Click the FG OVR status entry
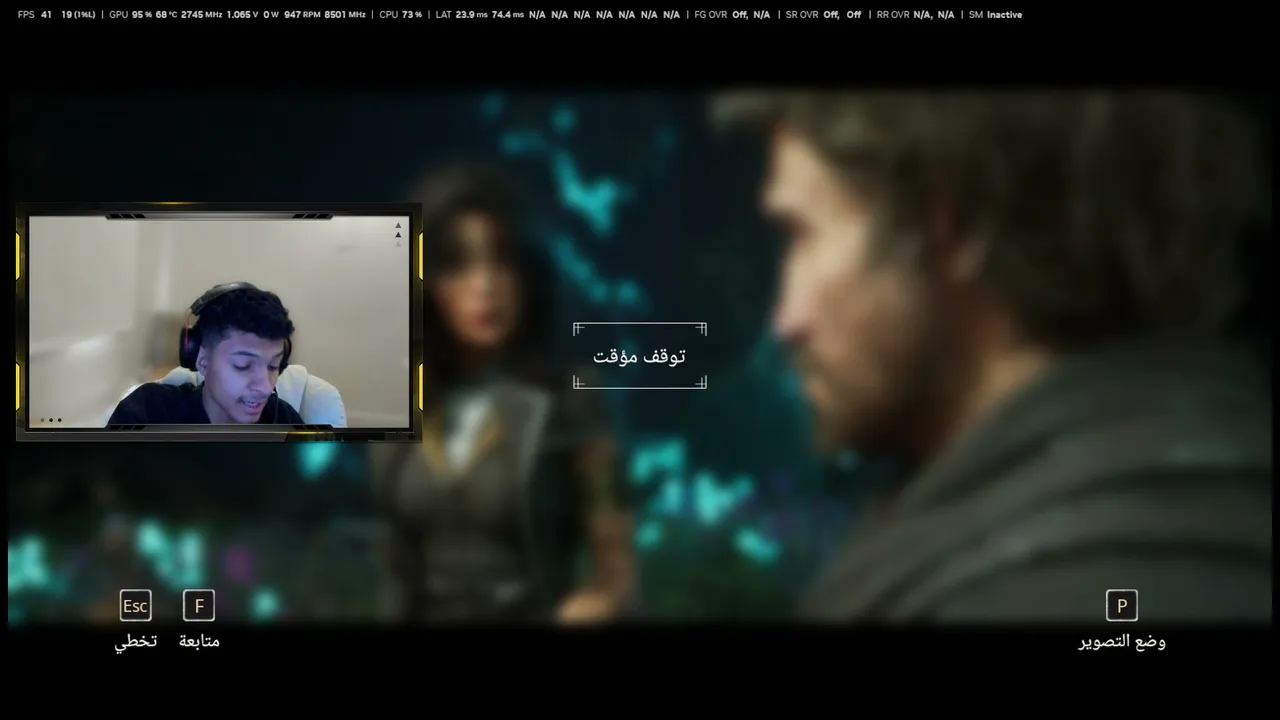The width and height of the screenshot is (1280, 720). (733, 15)
